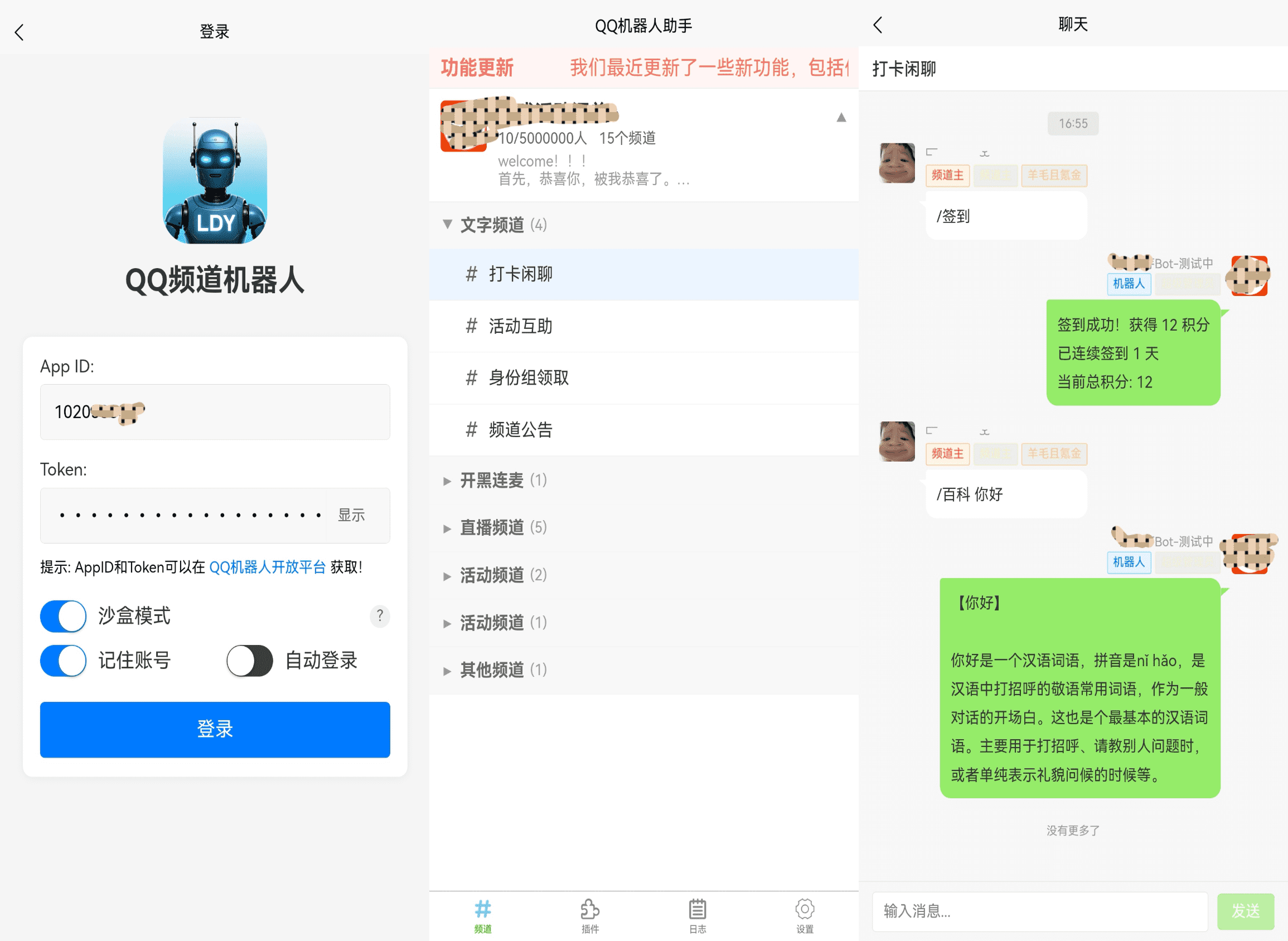The image size is (1288, 941).
Task: Click the user avatar beside /签到 message
Action: (897, 163)
